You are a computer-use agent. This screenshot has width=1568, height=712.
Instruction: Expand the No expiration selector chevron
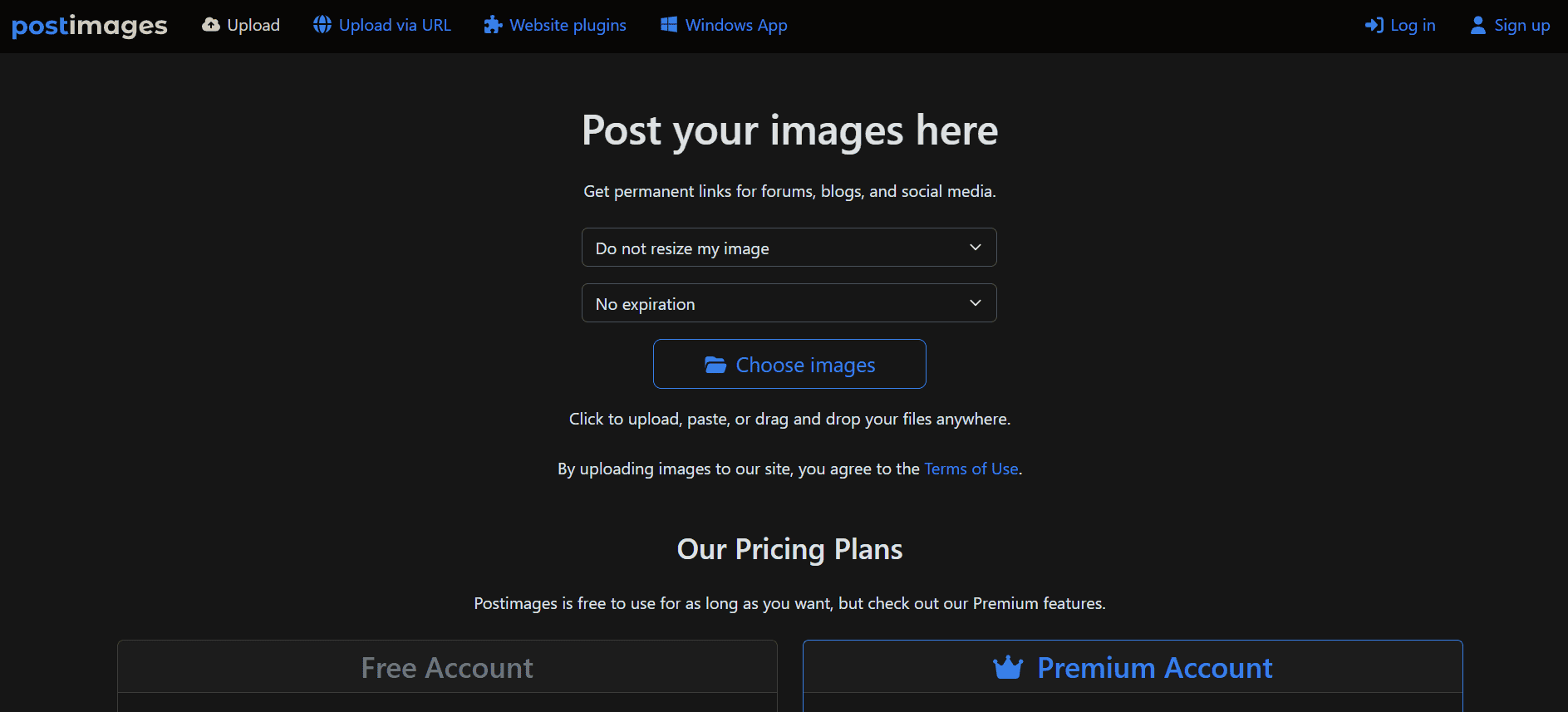[x=975, y=302]
